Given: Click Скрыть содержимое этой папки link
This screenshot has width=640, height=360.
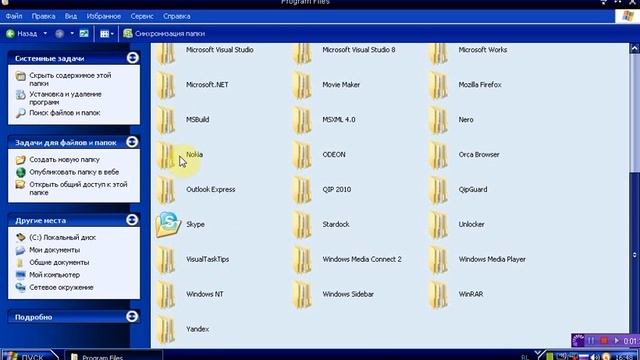Looking at the screenshot, I should point(70,79).
